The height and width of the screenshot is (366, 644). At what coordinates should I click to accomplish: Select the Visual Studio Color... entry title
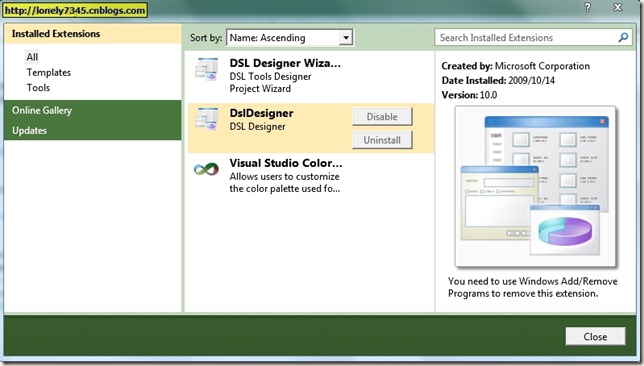point(286,163)
